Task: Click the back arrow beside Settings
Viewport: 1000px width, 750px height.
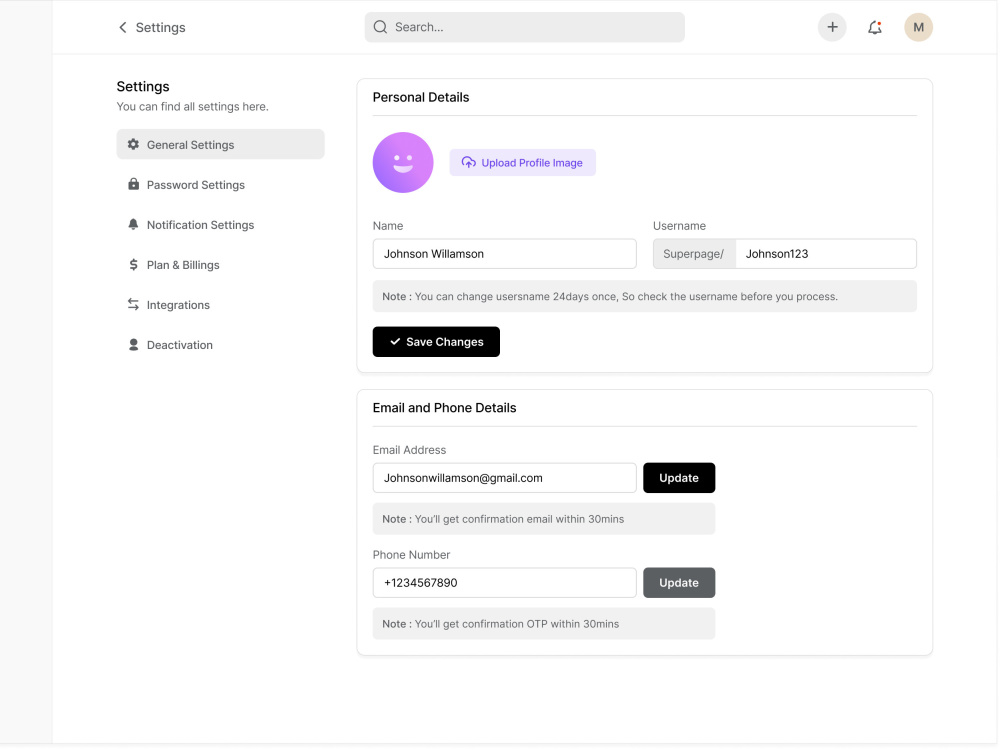Action: [122, 27]
